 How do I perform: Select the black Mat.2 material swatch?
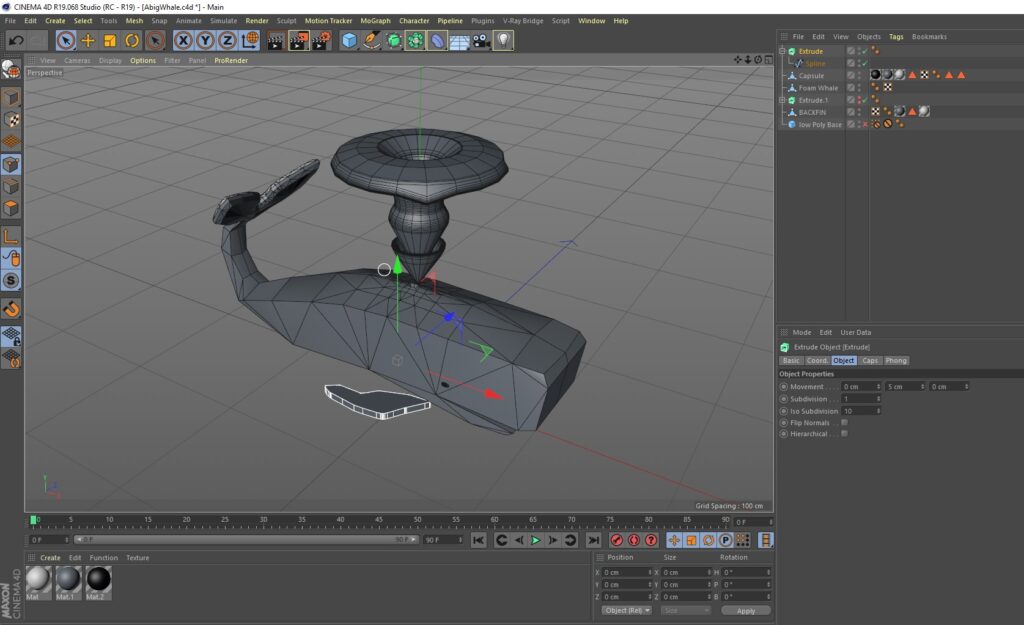point(98,579)
